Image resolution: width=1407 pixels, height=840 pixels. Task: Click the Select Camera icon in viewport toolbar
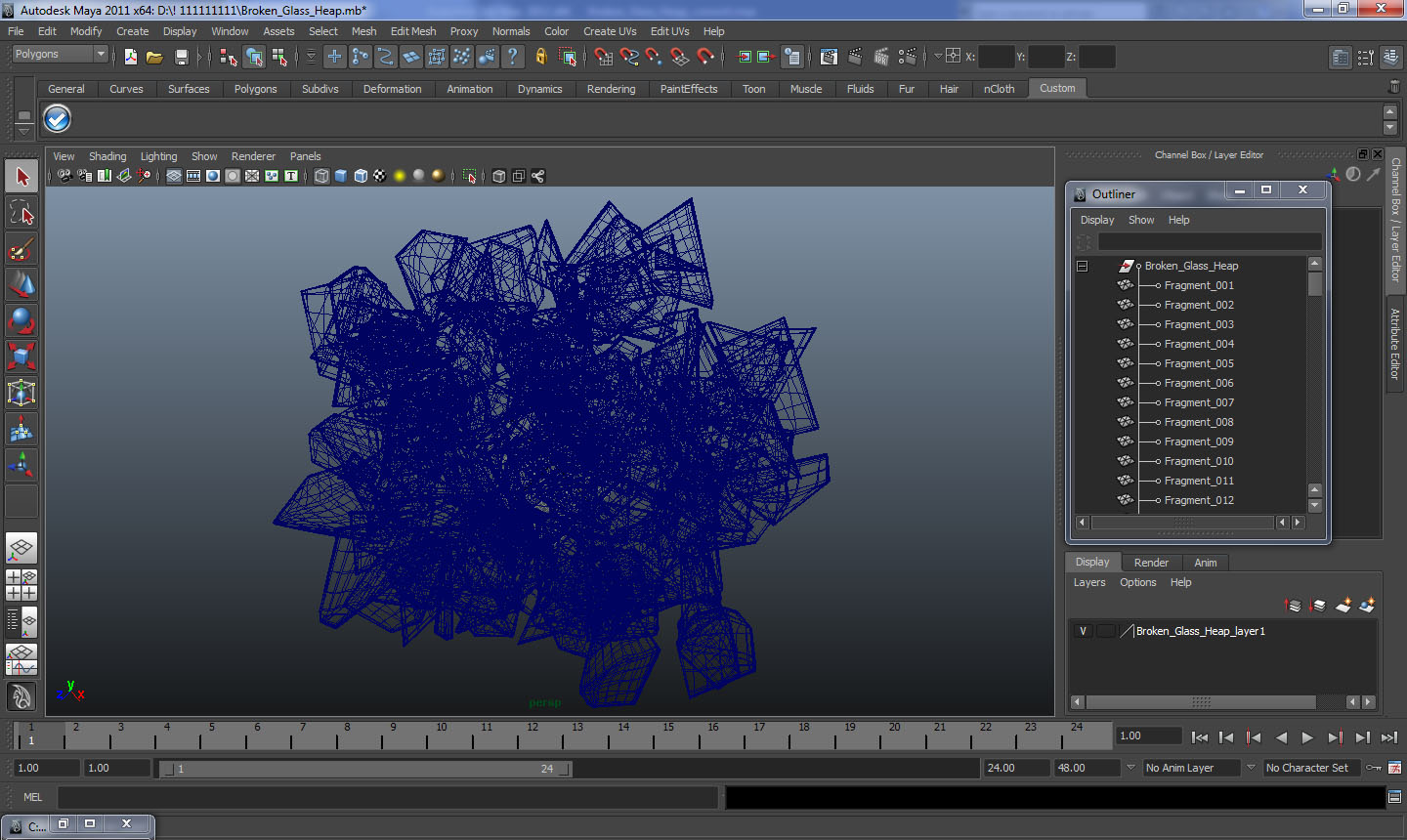tap(64, 176)
